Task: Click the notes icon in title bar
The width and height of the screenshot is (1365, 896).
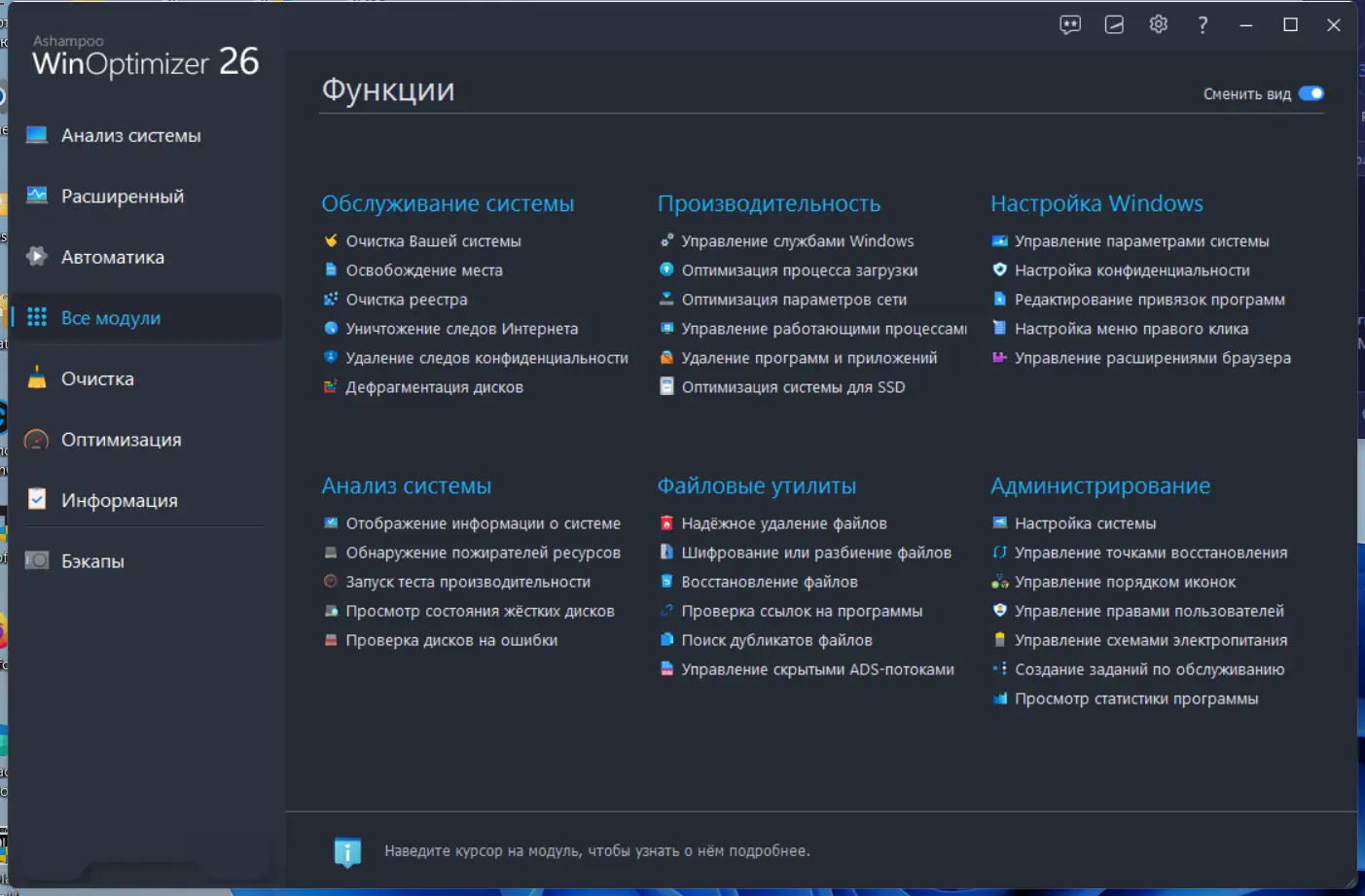Action: pos(1114,25)
